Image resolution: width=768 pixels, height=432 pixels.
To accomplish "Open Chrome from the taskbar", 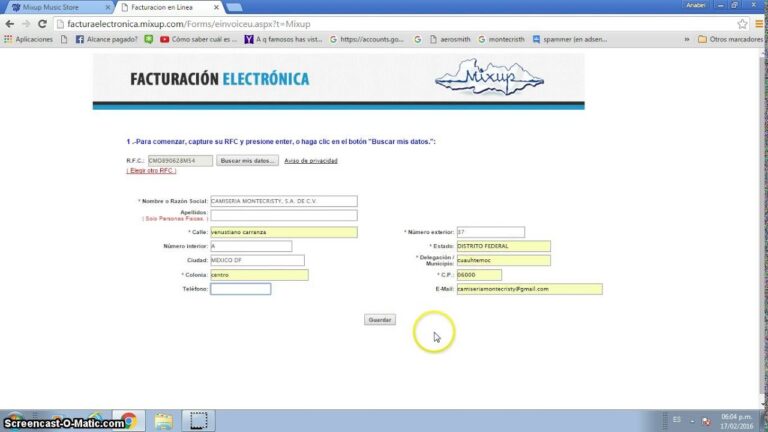I will [x=128, y=421].
